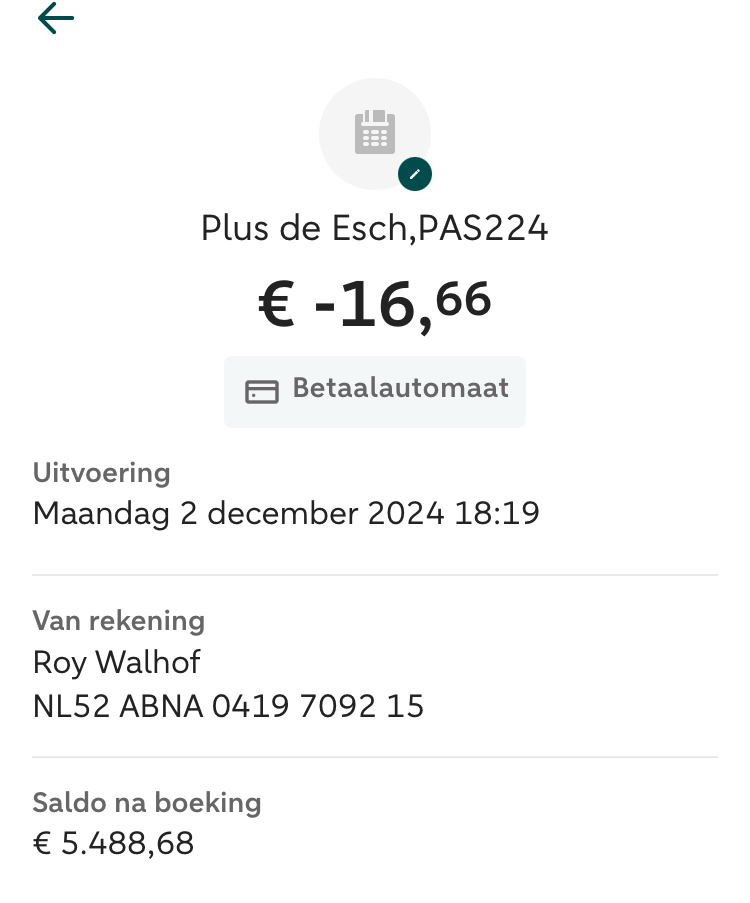Click the divider line below the execution date
The height and width of the screenshot is (903, 750).
pos(375,575)
